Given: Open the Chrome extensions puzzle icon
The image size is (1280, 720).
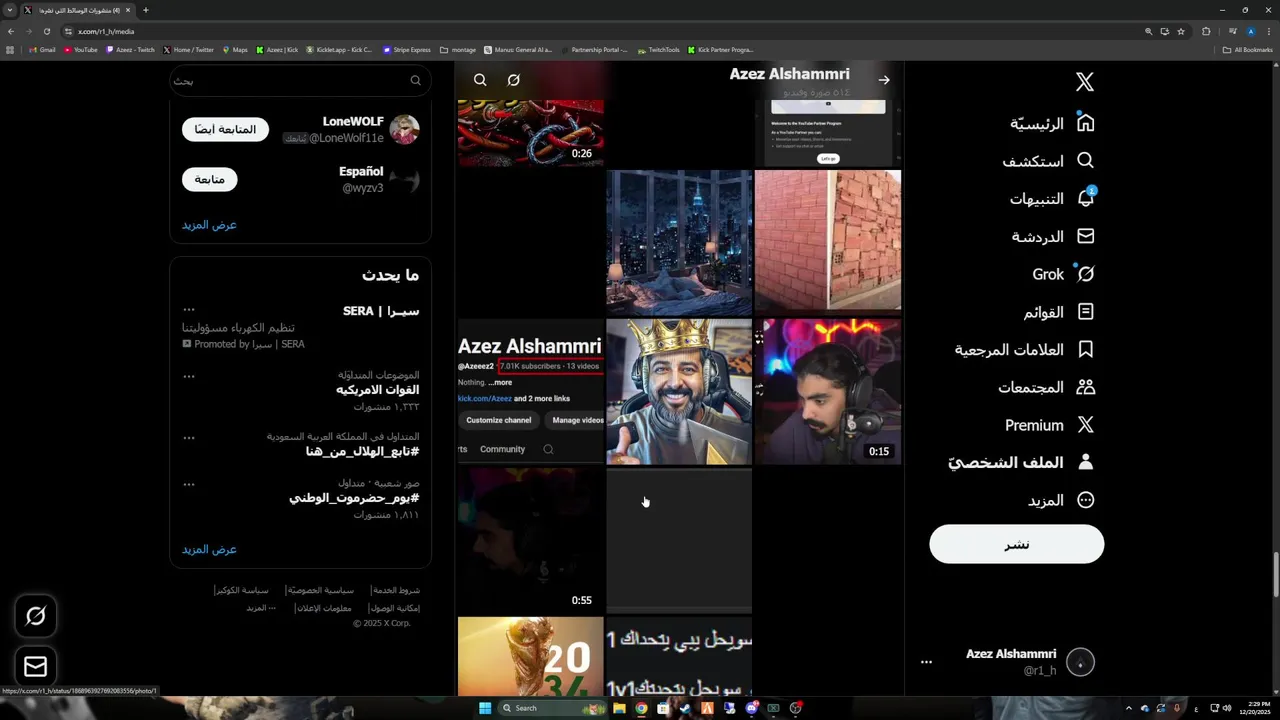Looking at the screenshot, I should point(1206,31).
